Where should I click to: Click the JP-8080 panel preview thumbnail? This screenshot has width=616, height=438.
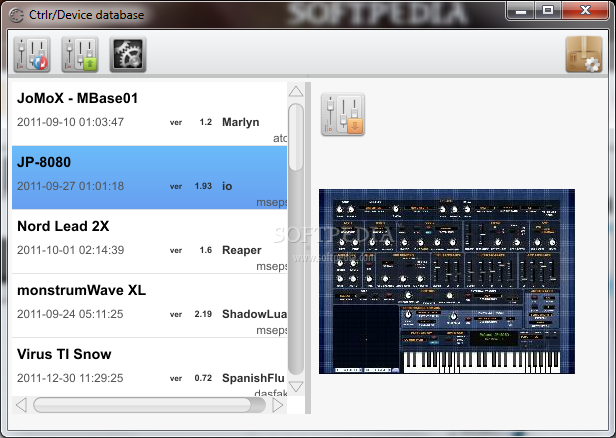447,281
